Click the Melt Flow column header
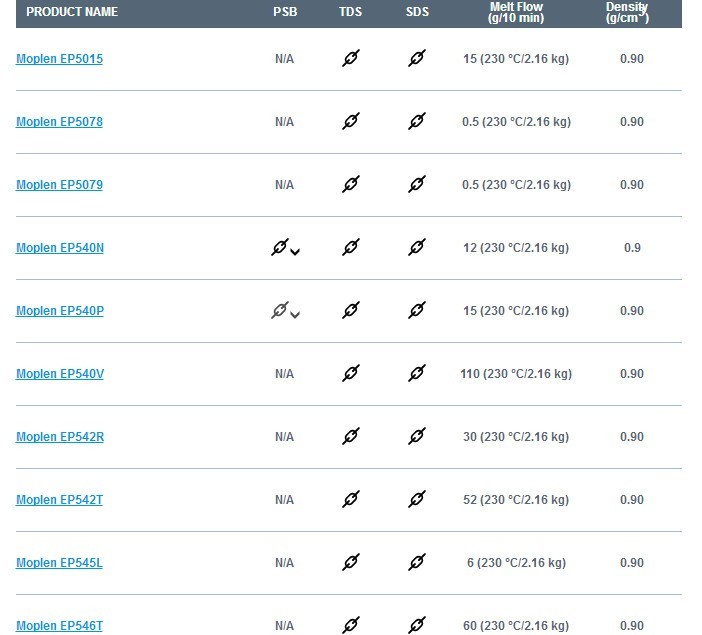 click(516, 12)
